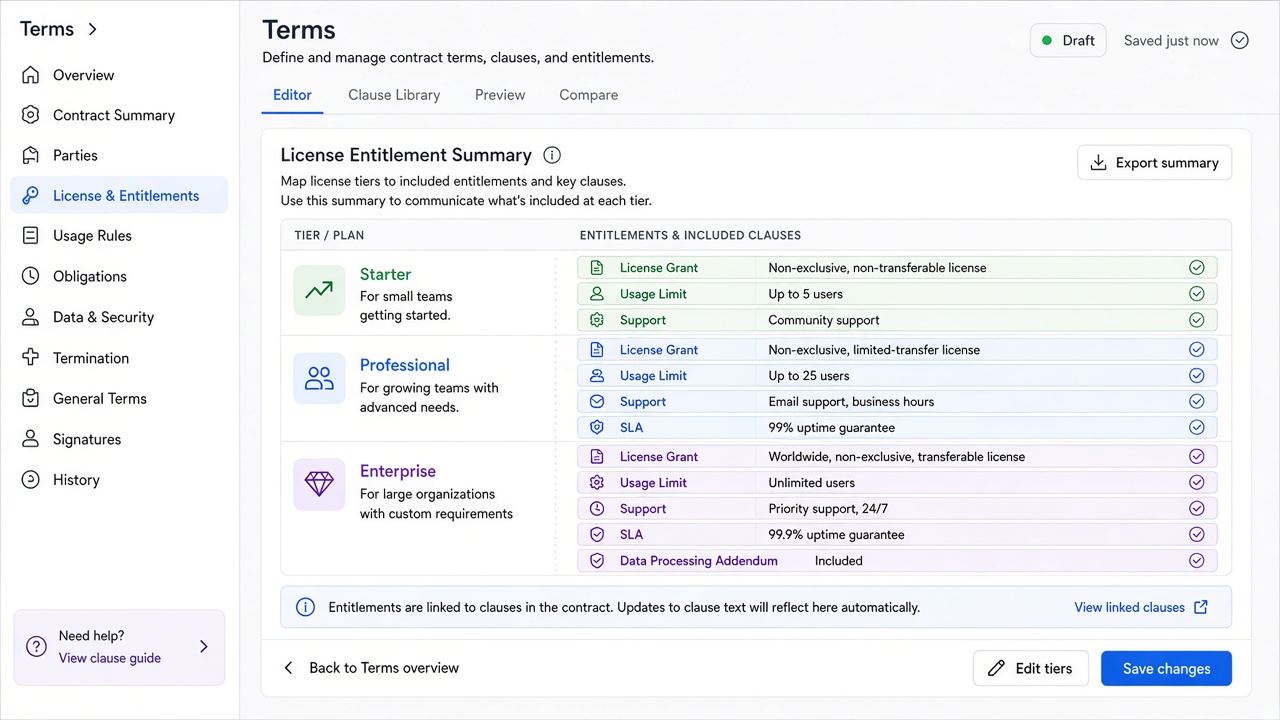Click the Enterprise tier diamond icon
This screenshot has width=1280, height=720.
tap(319, 484)
